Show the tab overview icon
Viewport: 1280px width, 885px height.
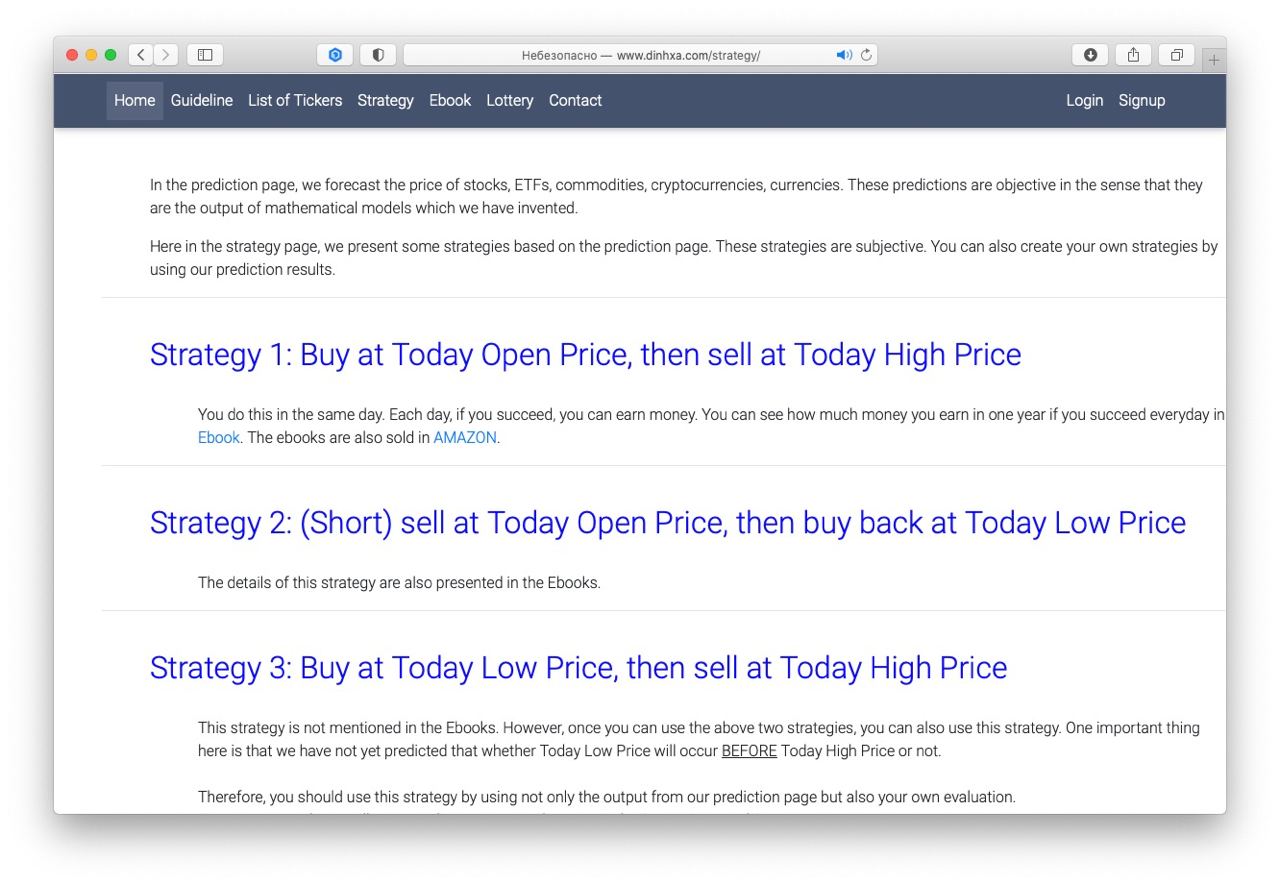(x=1177, y=55)
